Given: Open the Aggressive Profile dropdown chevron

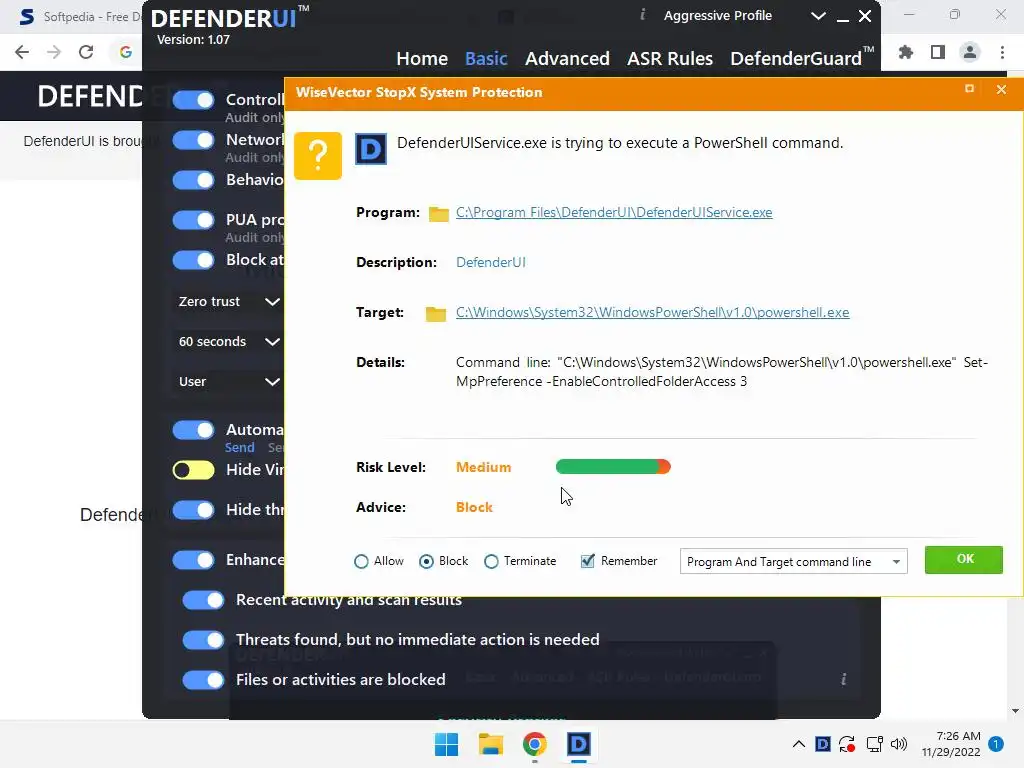Looking at the screenshot, I should tap(818, 16).
